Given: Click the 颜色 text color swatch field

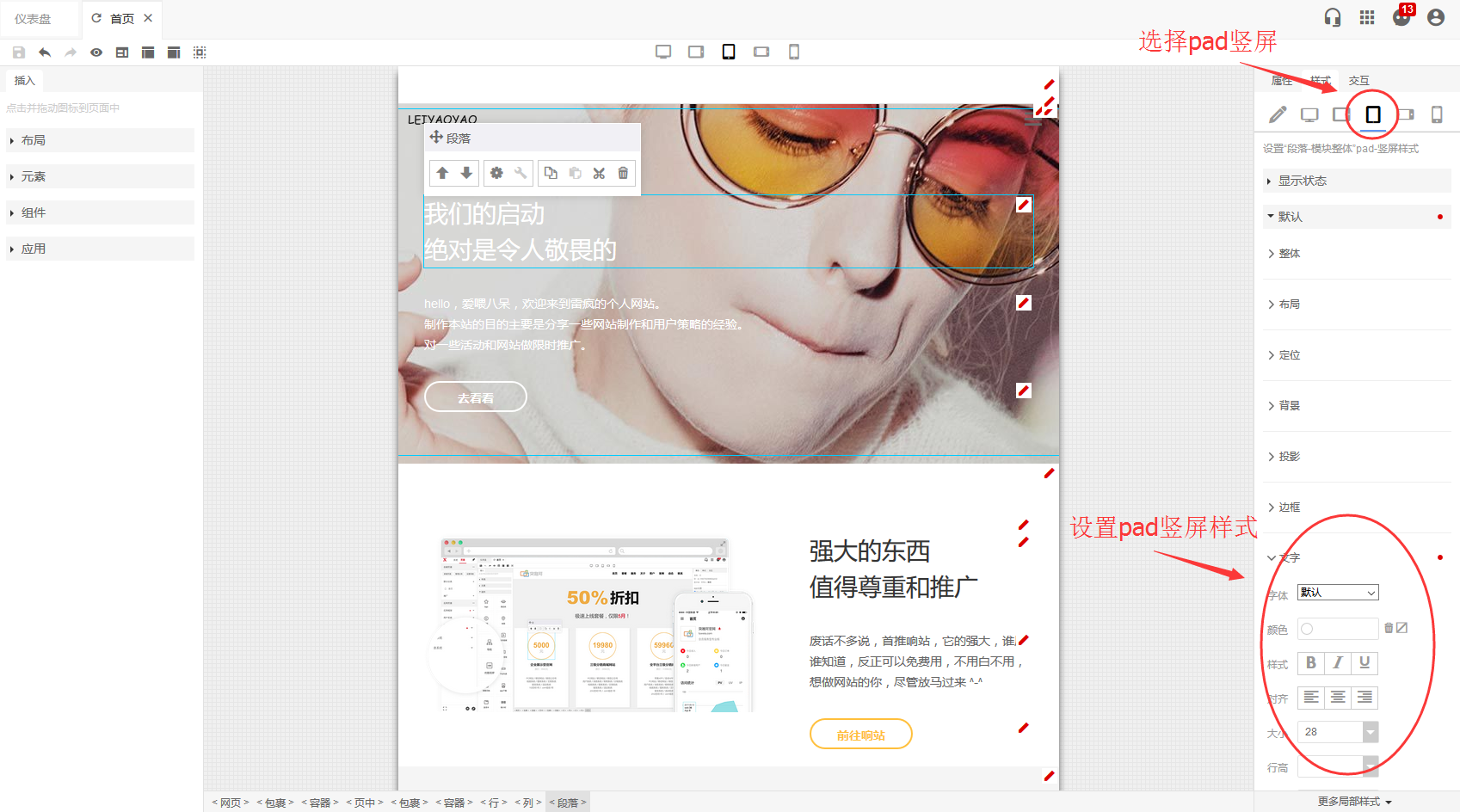Looking at the screenshot, I should [1338, 629].
